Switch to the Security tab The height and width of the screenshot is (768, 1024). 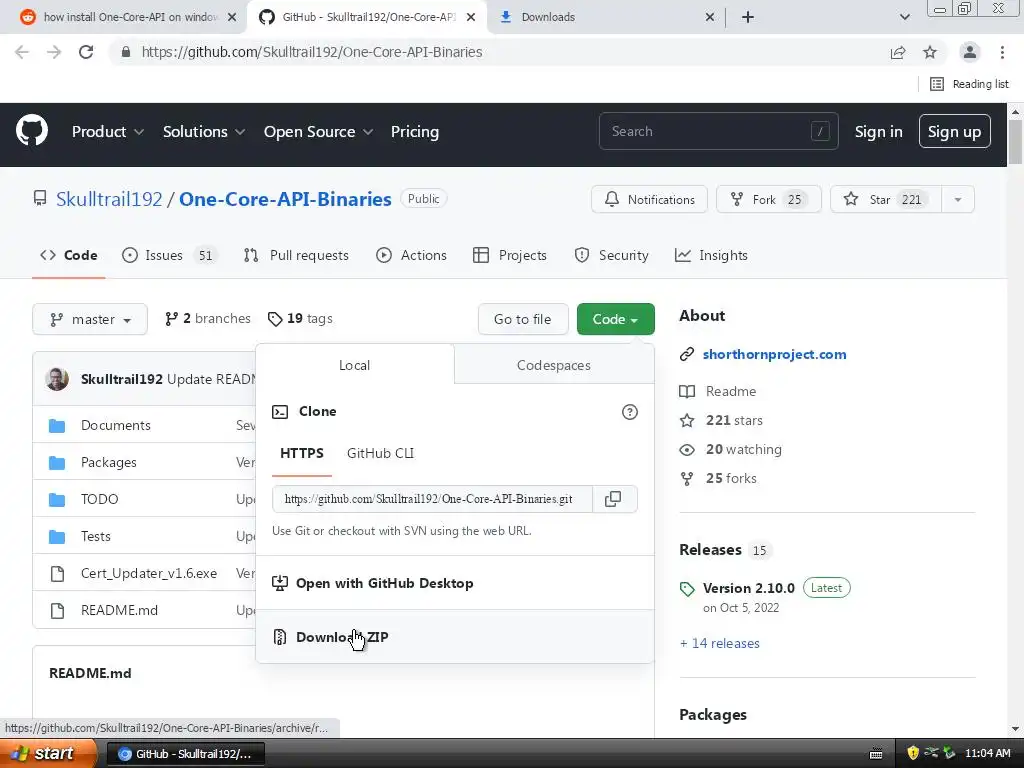point(611,255)
